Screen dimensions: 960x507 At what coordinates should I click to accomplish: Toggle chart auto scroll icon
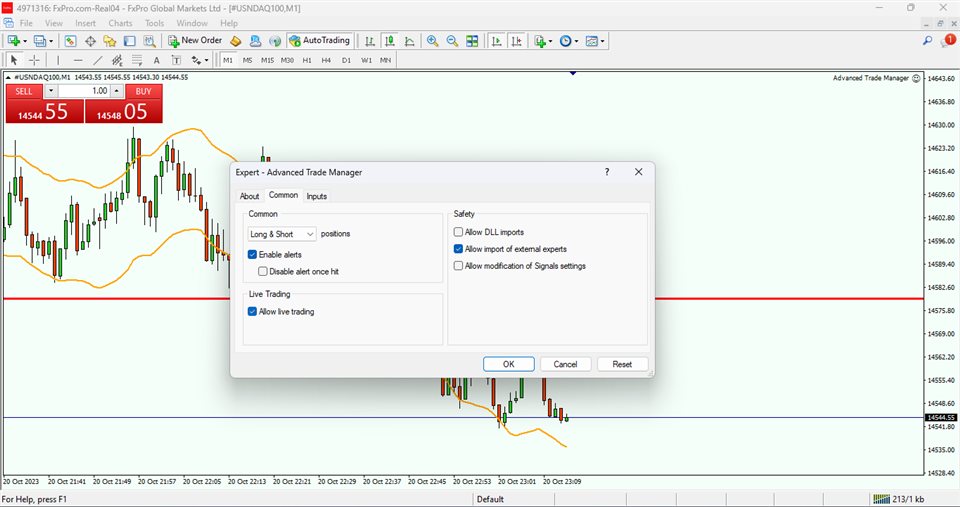point(497,41)
